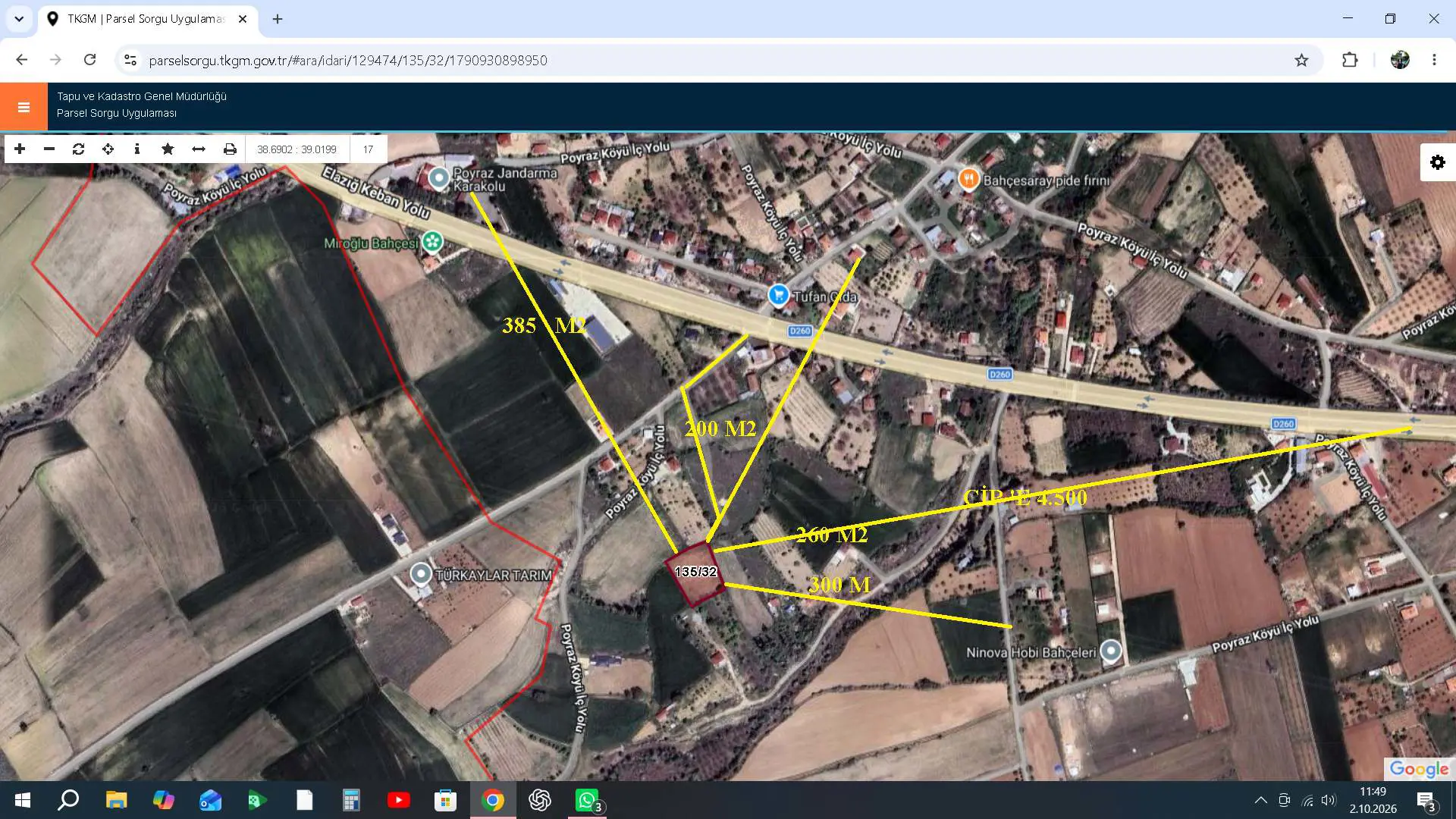Click the info tool icon
Image resolution: width=1456 pixels, height=819 pixels.
(x=137, y=149)
